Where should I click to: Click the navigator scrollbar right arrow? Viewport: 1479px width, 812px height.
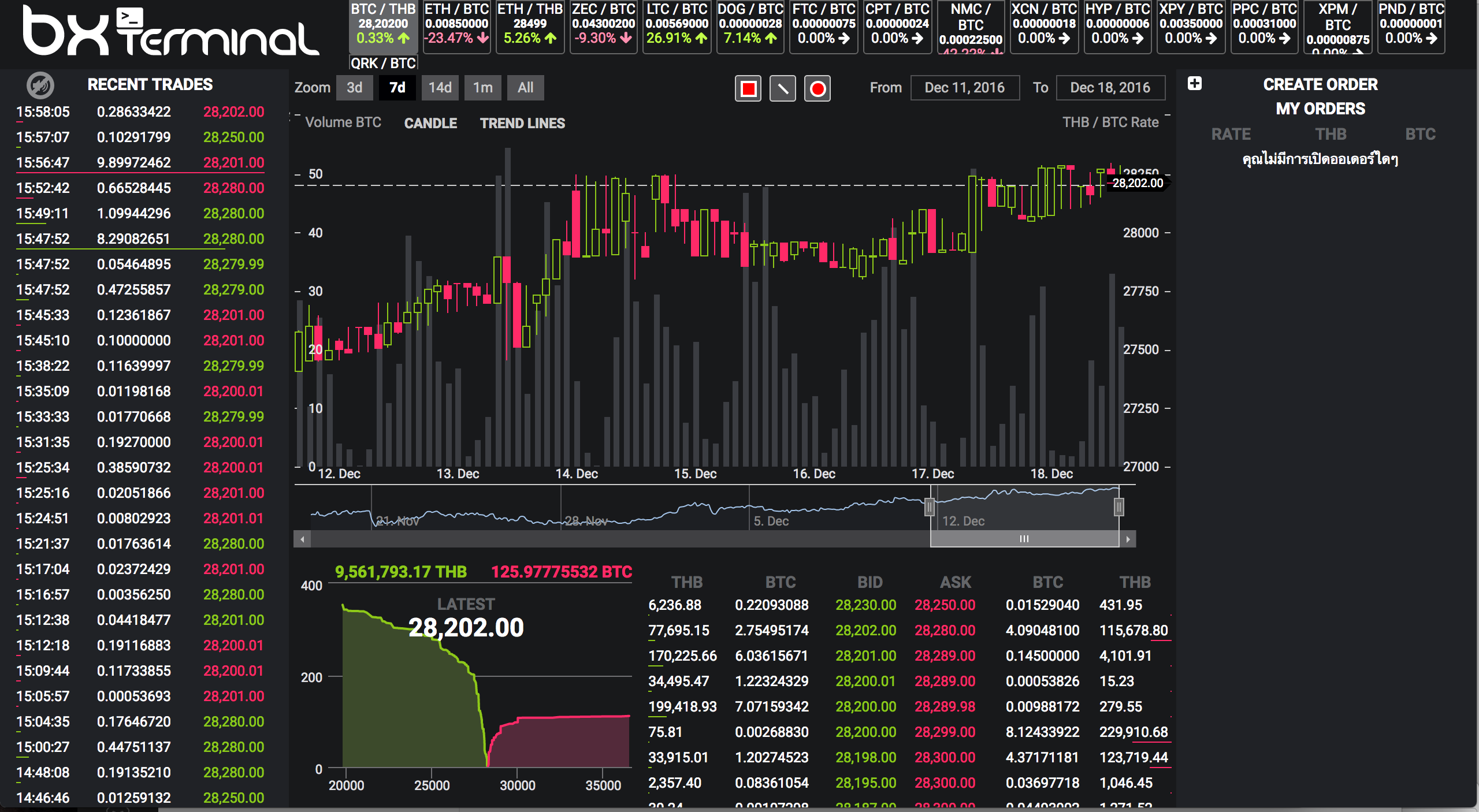coord(1128,539)
